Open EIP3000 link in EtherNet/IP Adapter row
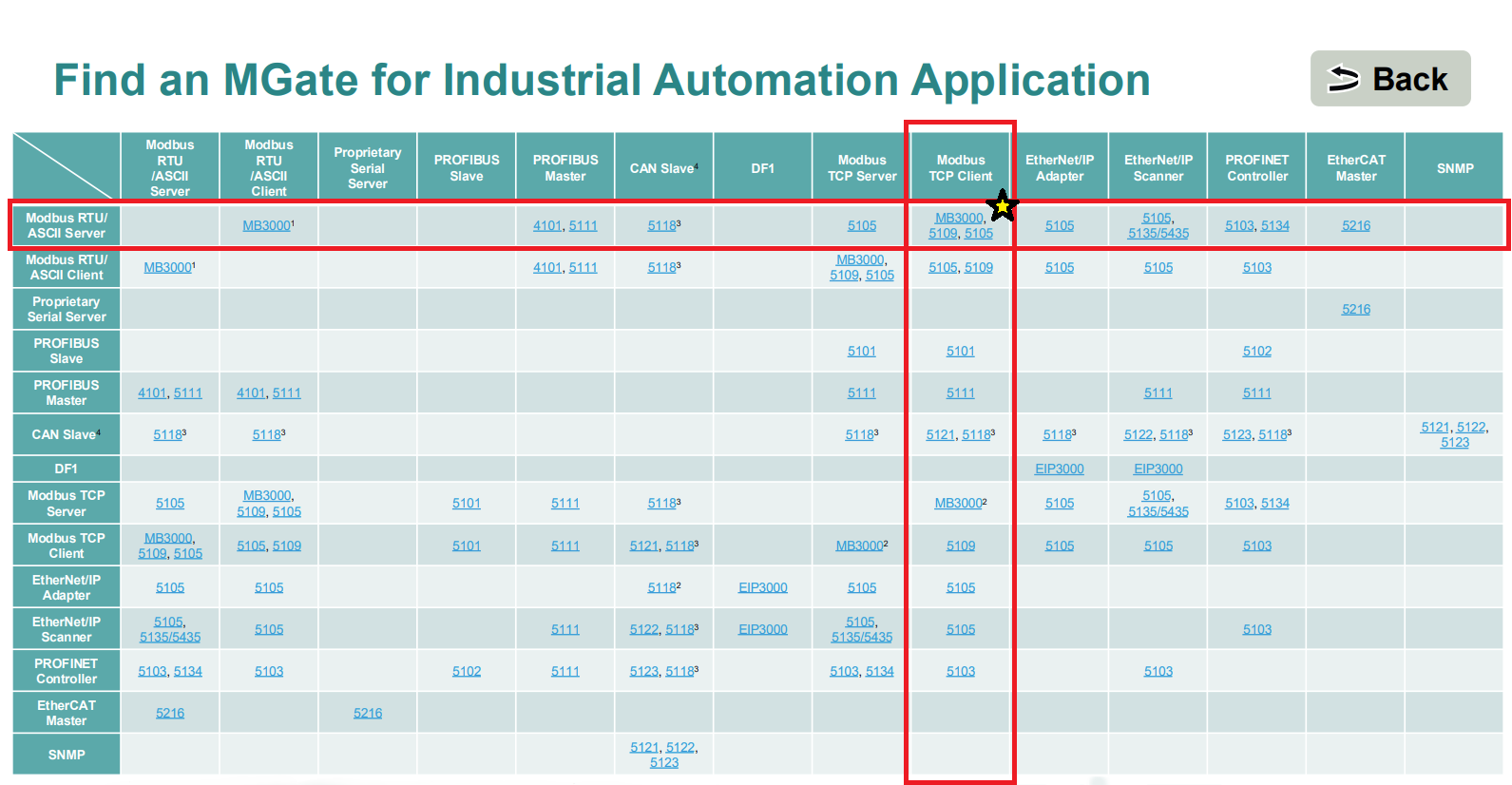The width and height of the screenshot is (1512, 785). 763,587
